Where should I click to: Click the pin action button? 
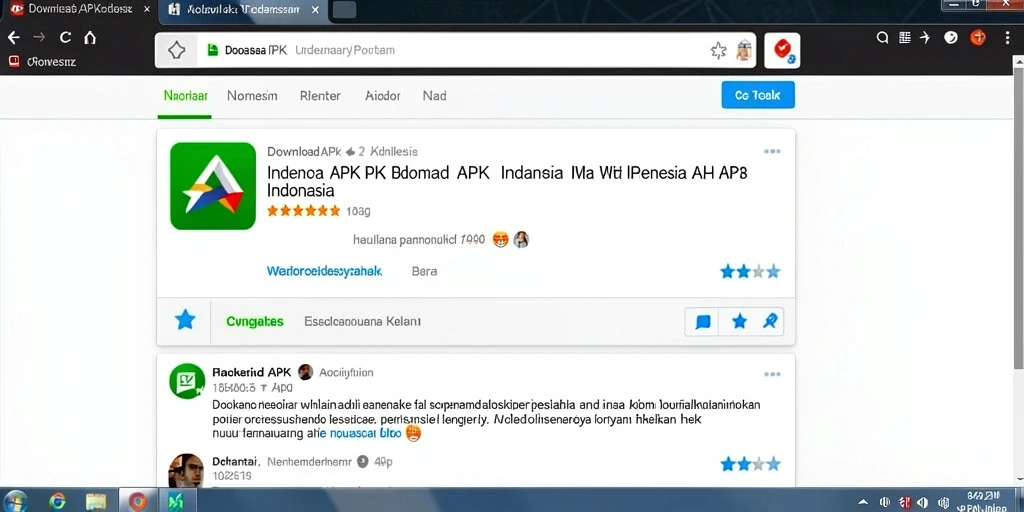(770, 321)
